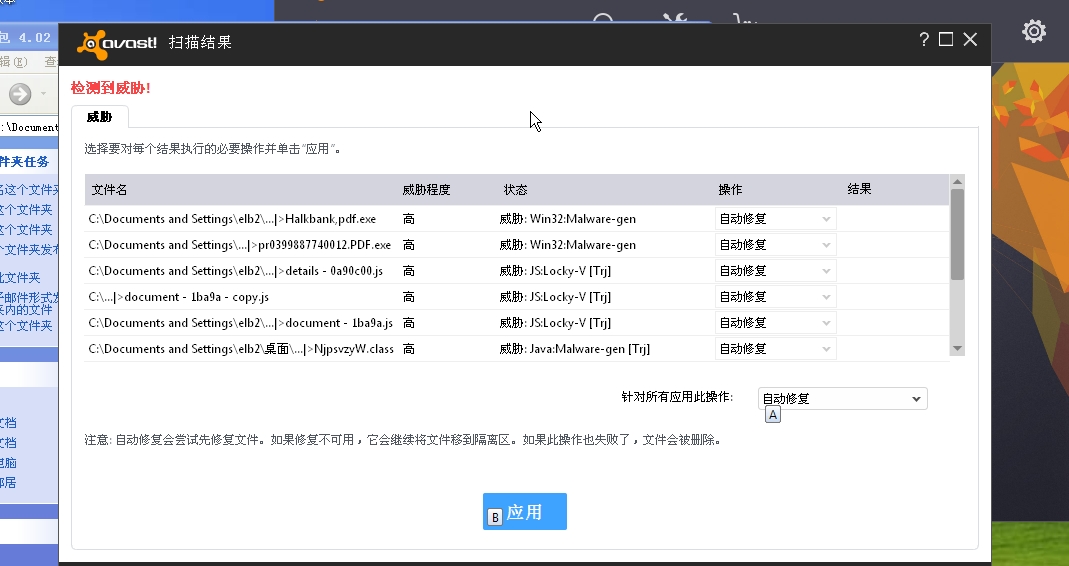The image size is (1069, 566).
Task: Sort by 威胁程度 column header
Action: point(426,190)
